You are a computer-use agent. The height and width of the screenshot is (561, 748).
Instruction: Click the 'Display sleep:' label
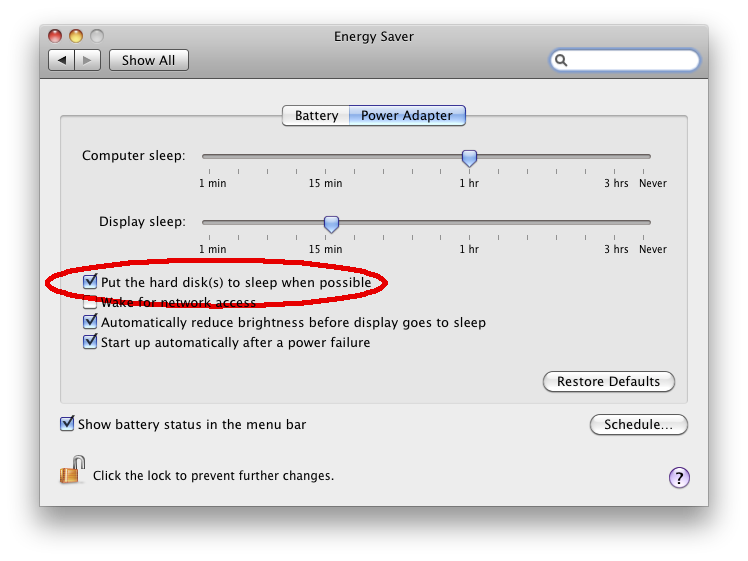click(x=142, y=222)
